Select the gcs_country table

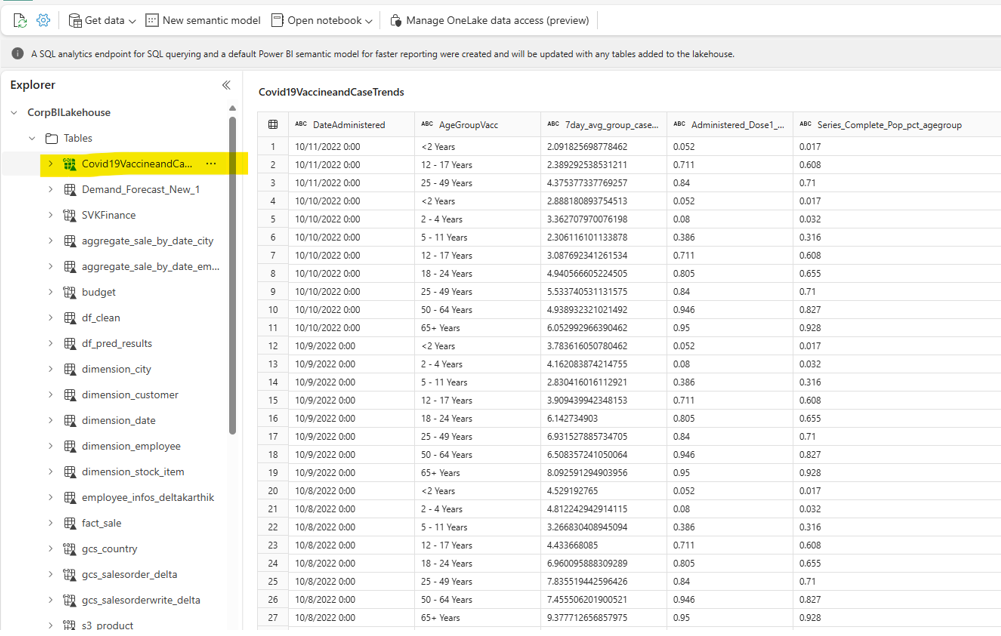[109, 549]
